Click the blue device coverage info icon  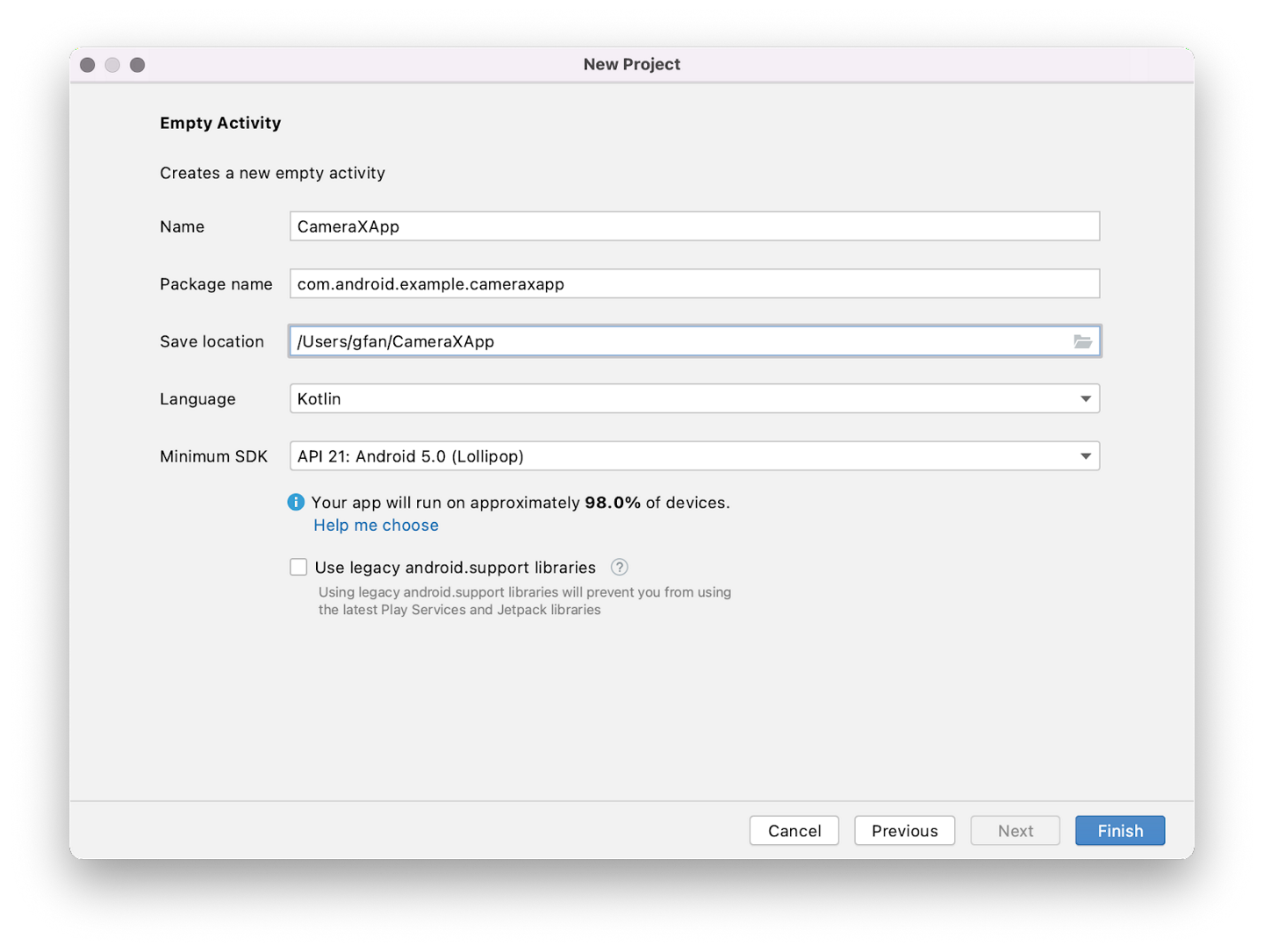296,502
